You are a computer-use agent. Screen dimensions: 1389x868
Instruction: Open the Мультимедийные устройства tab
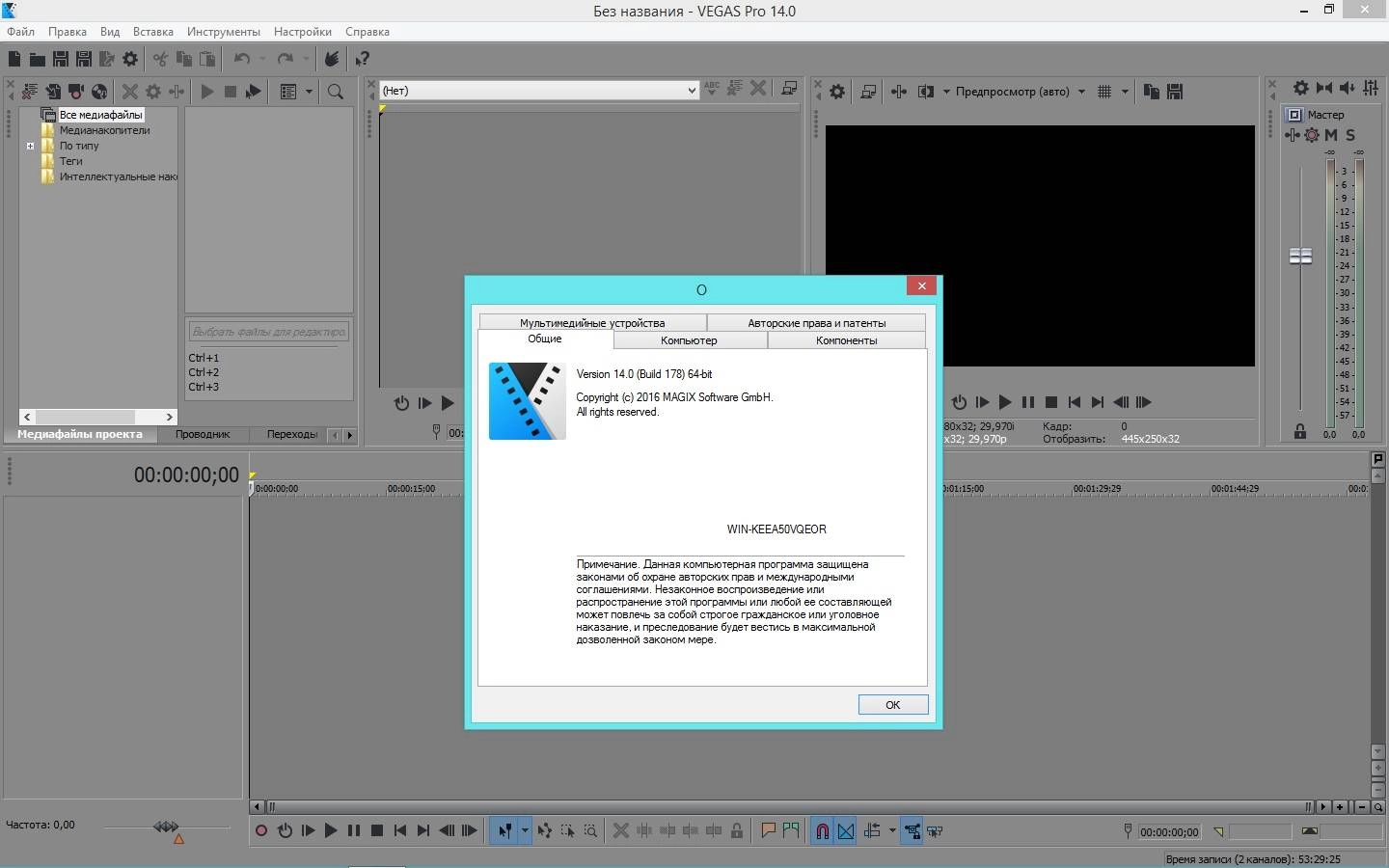pyautogui.click(x=592, y=323)
